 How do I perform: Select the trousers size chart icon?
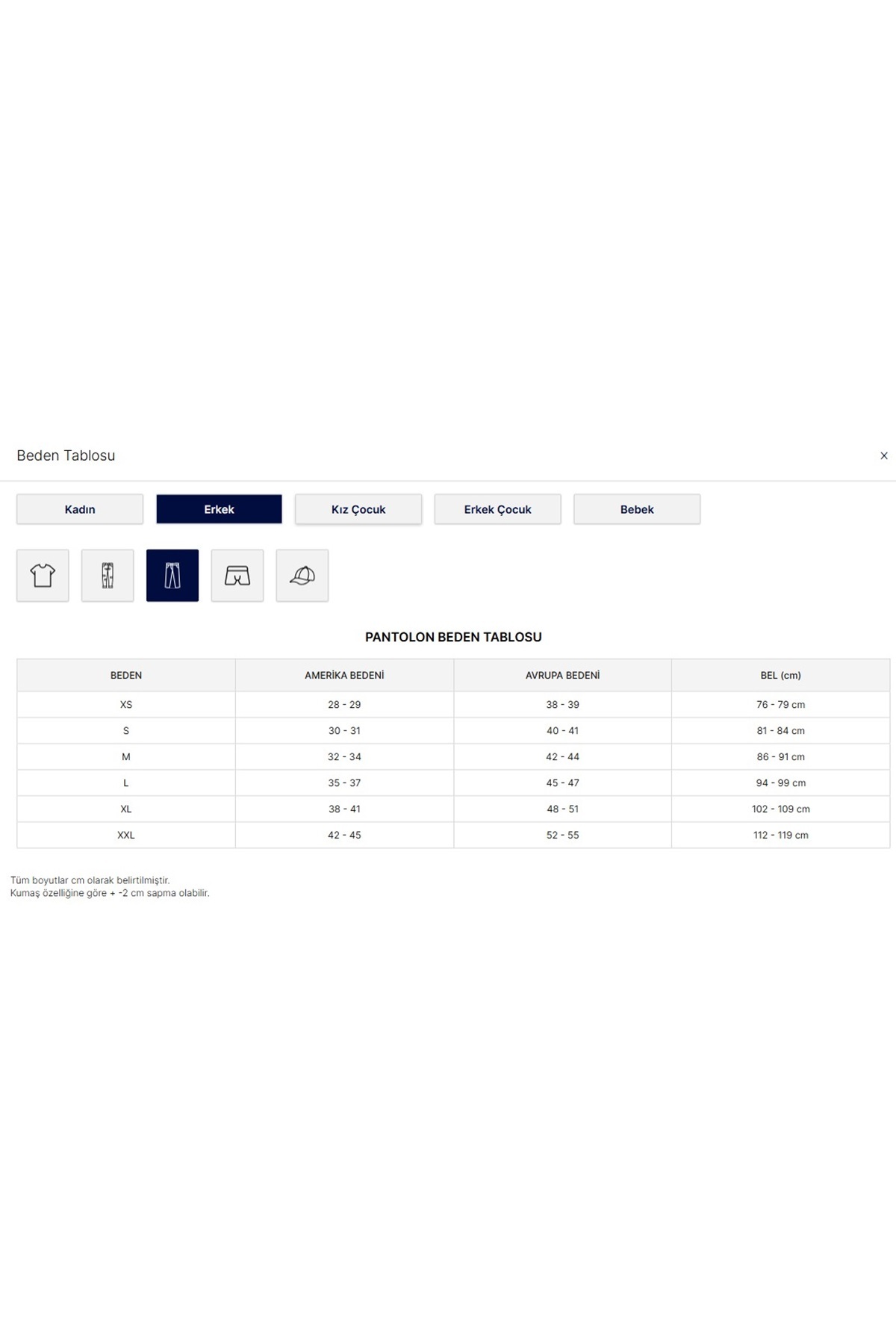point(172,576)
